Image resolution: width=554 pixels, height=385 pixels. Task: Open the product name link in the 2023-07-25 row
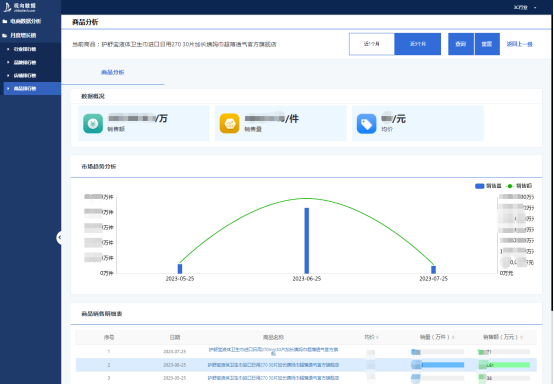[273, 351]
